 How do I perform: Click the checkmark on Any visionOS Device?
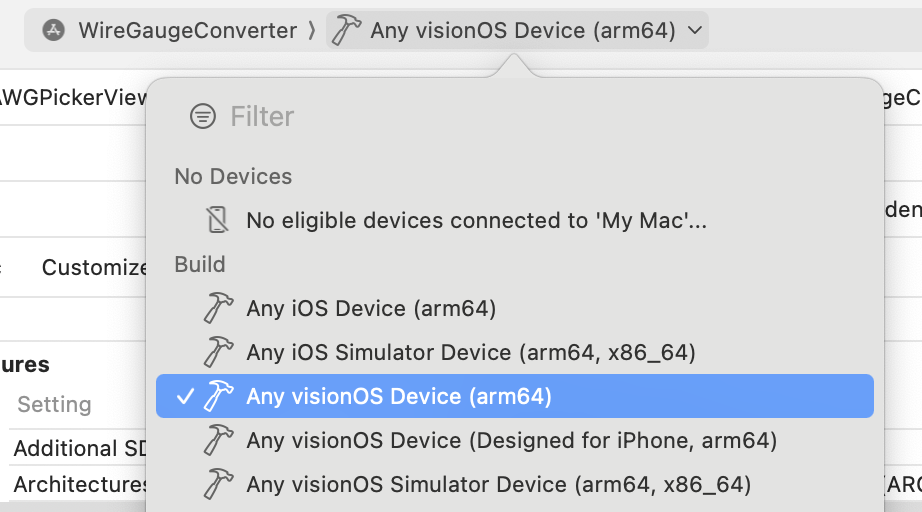pos(185,397)
